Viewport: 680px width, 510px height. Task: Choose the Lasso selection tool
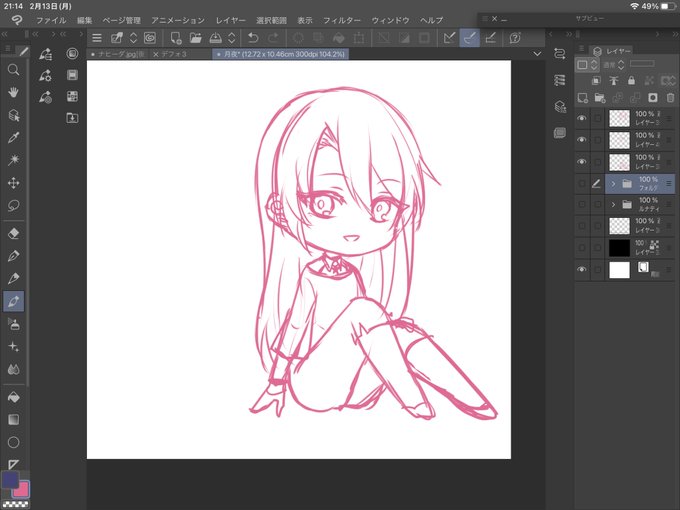pyautogui.click(x=13, y=205)
